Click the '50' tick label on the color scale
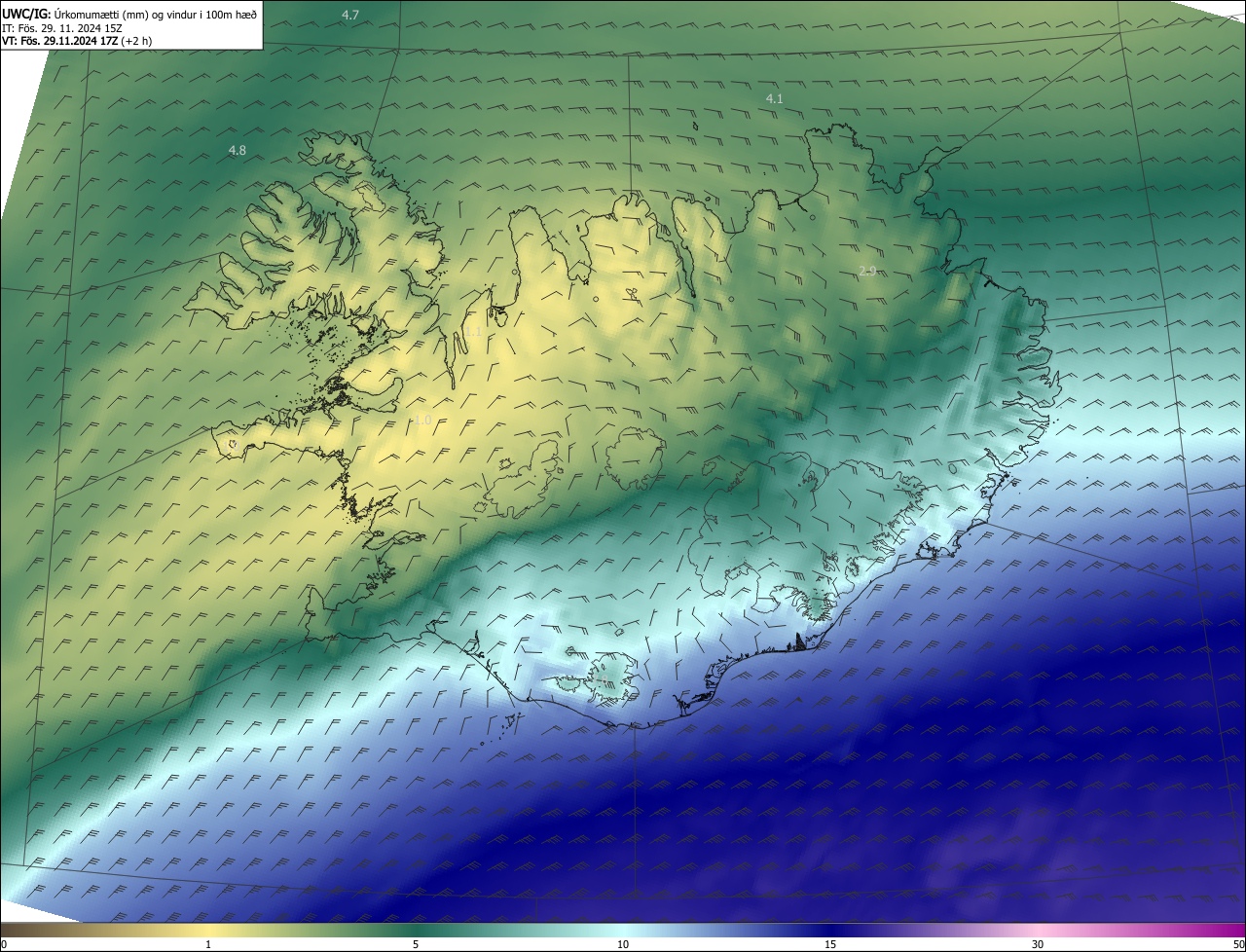1246x952 pixels. (x=1238, y=944)
